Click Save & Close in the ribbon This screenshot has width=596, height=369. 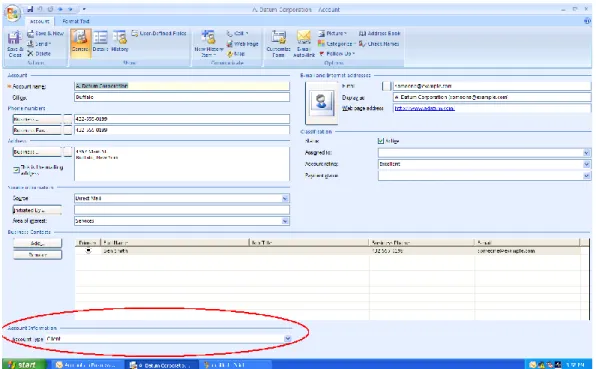pos(15,44)
